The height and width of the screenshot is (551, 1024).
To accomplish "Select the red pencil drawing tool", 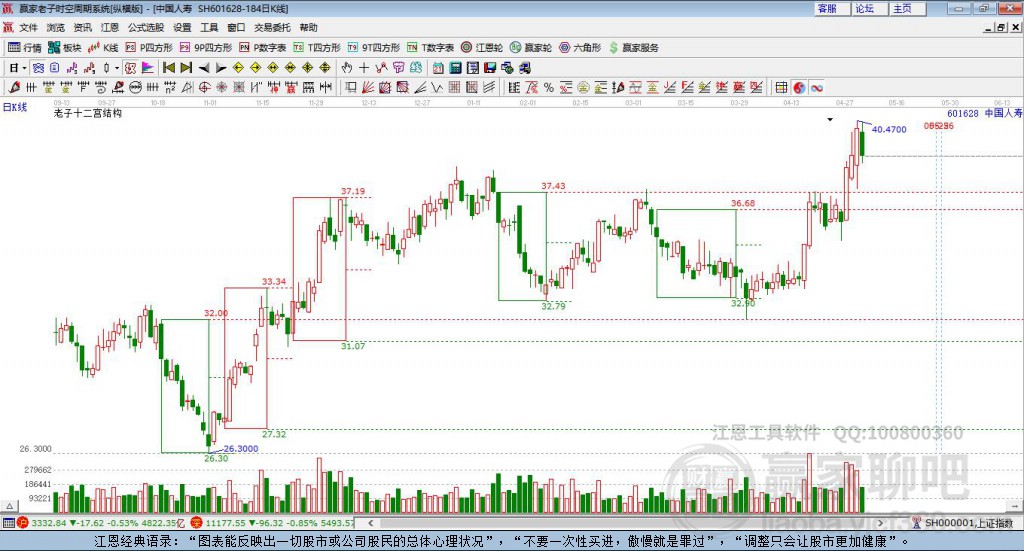I will click(x=14, y=87).
